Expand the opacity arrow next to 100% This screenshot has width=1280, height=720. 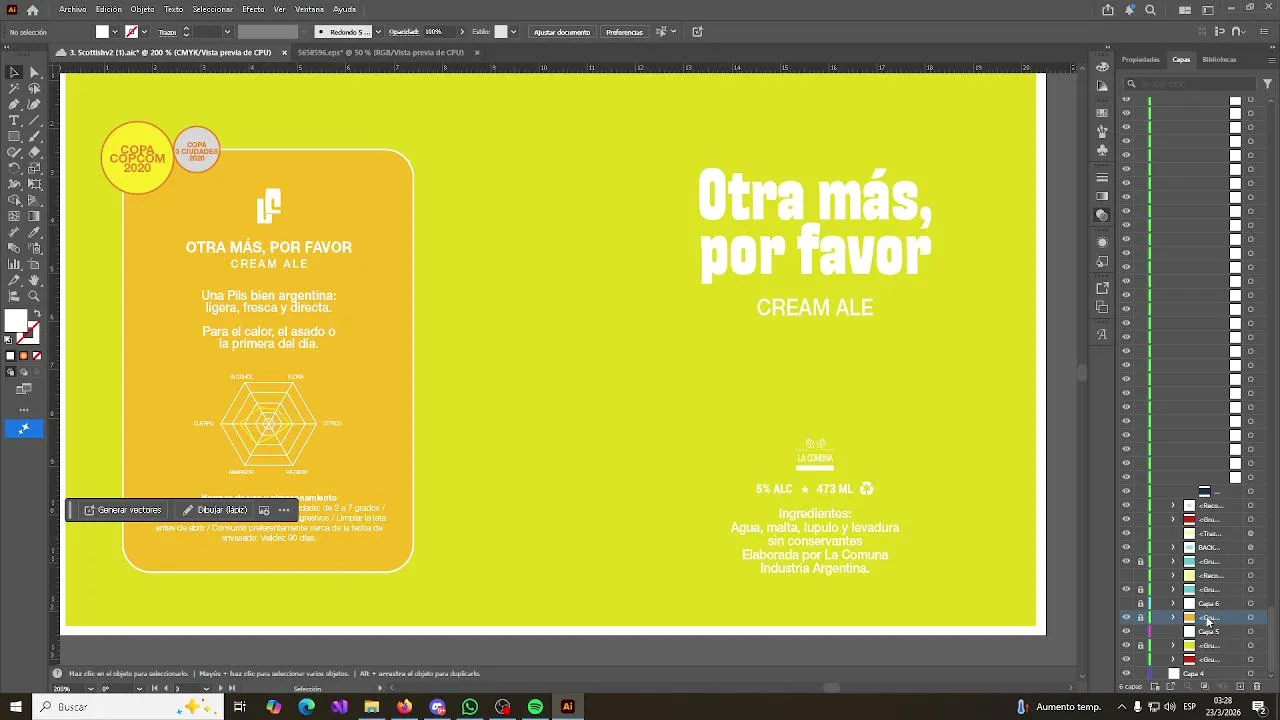[462, 32]
